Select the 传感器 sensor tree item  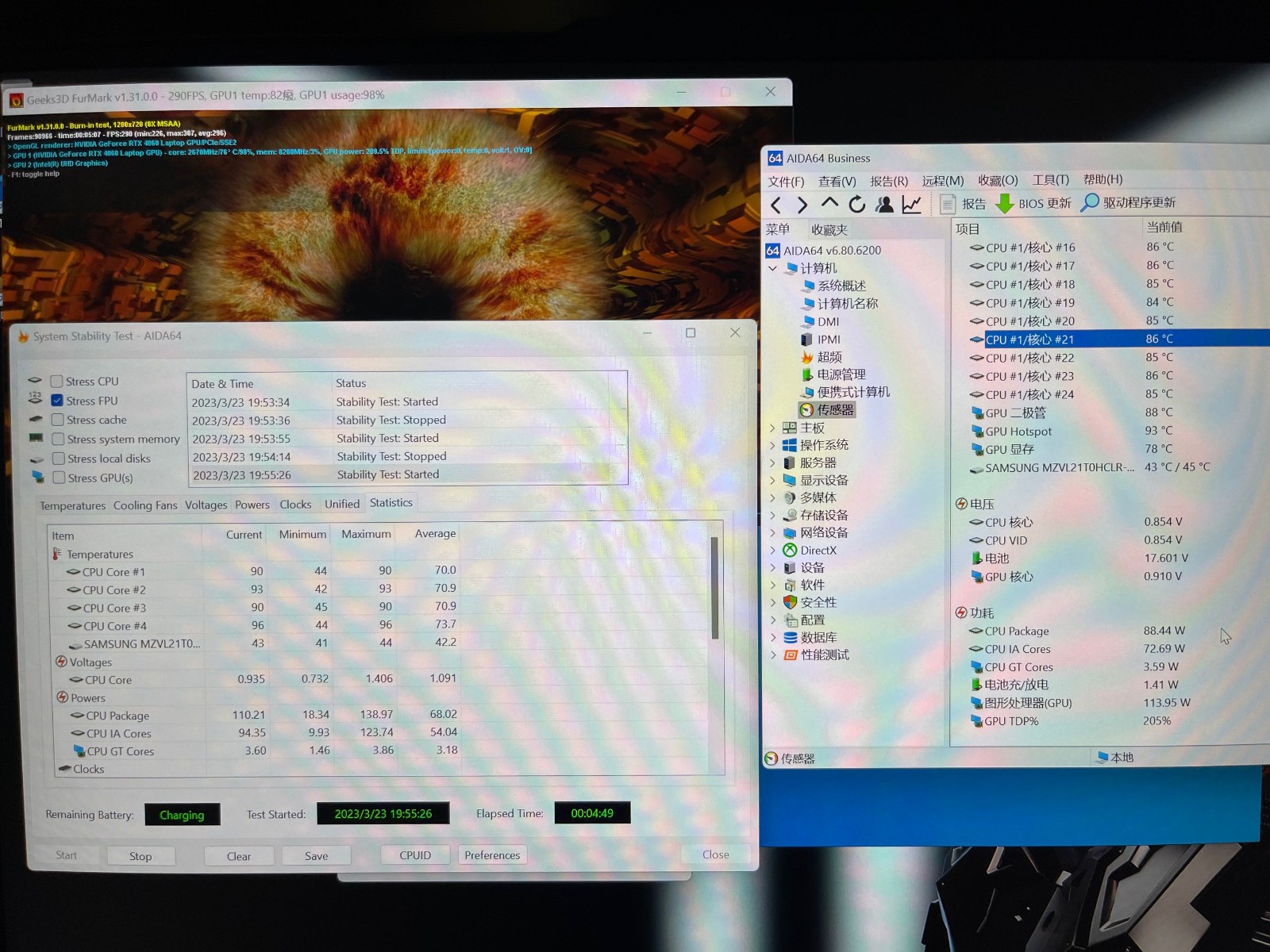[x=827, y=410]
